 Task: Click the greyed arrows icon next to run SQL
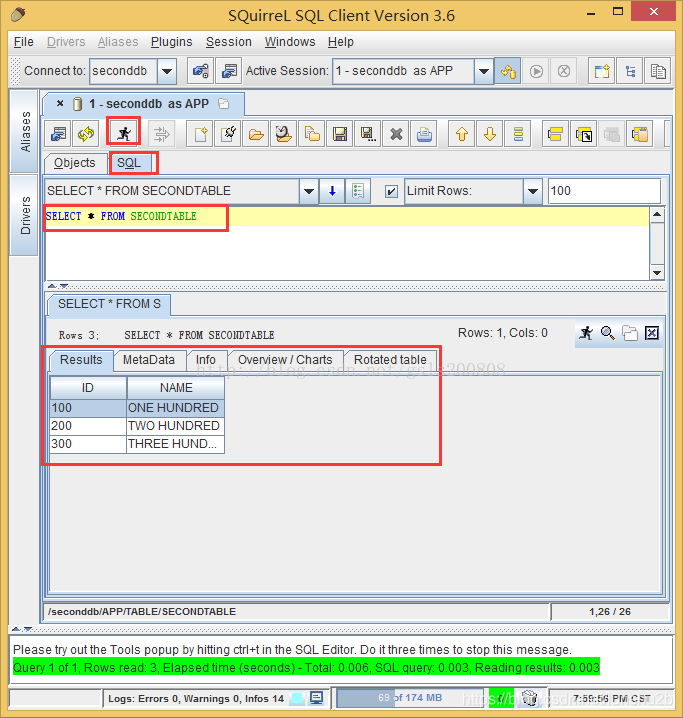(162, 134)
